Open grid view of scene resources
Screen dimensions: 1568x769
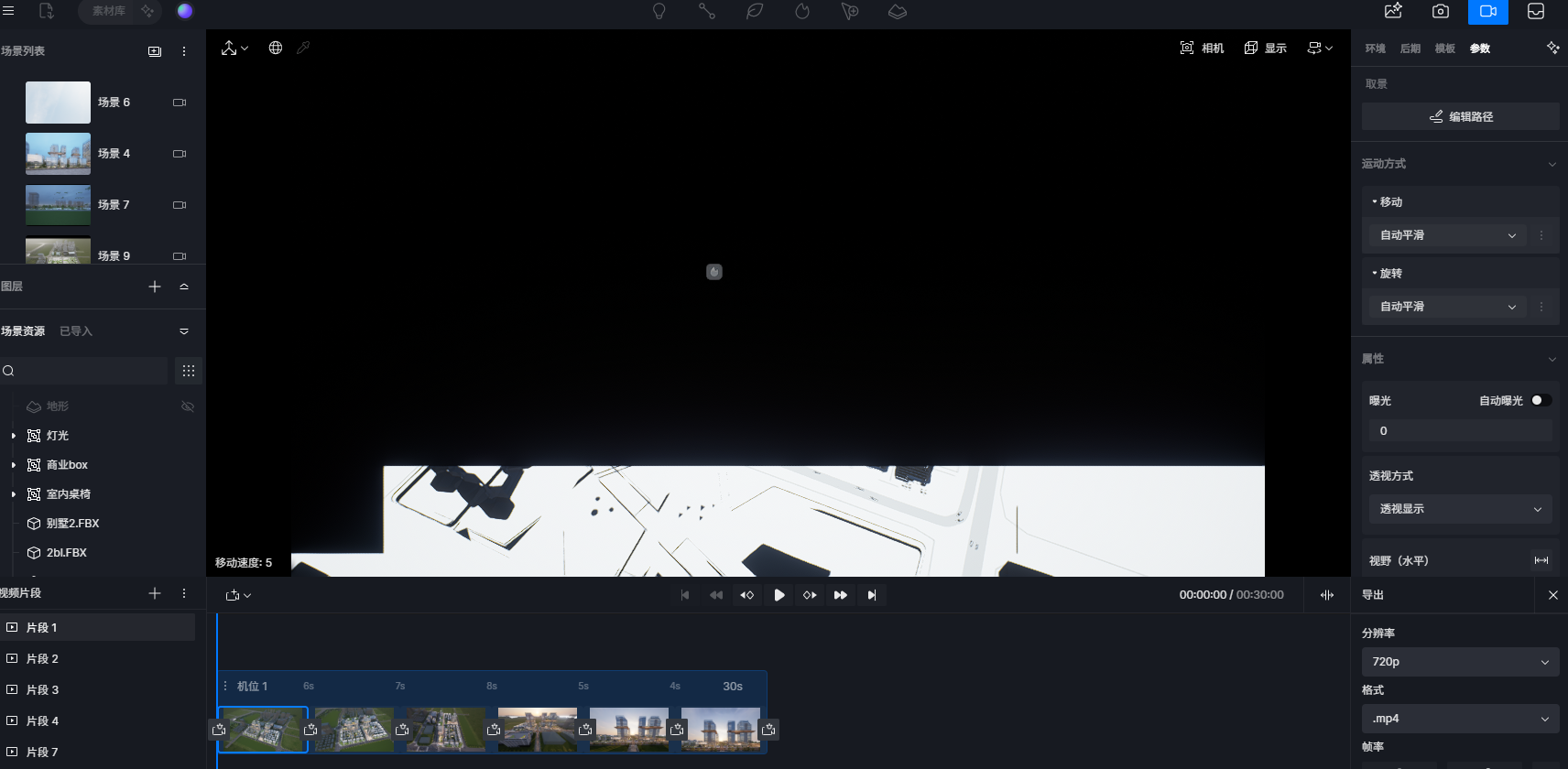coord(189,371)
